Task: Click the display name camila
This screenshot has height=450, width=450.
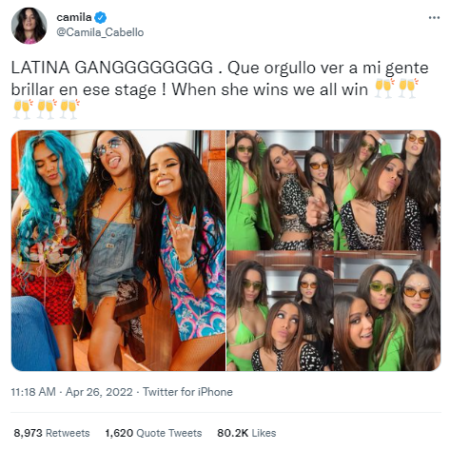Action: (x=74, y=17)
